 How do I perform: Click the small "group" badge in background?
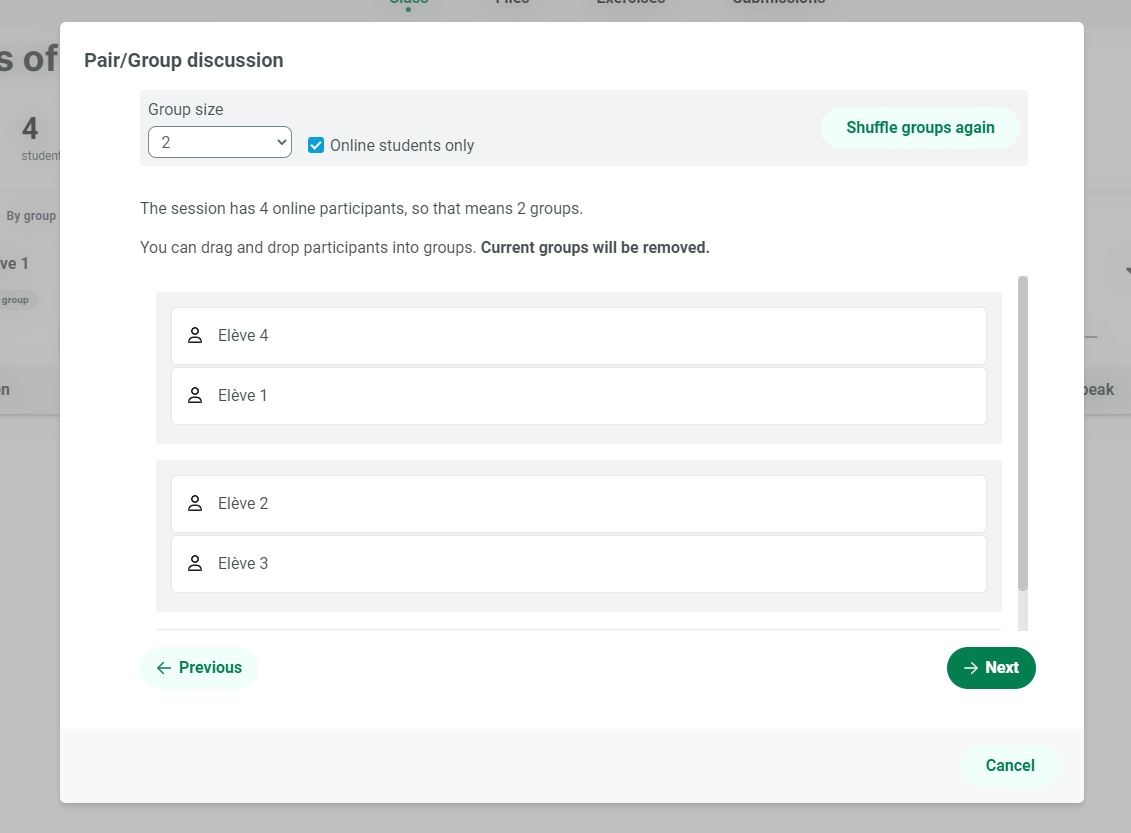click(x=16, y=300)
